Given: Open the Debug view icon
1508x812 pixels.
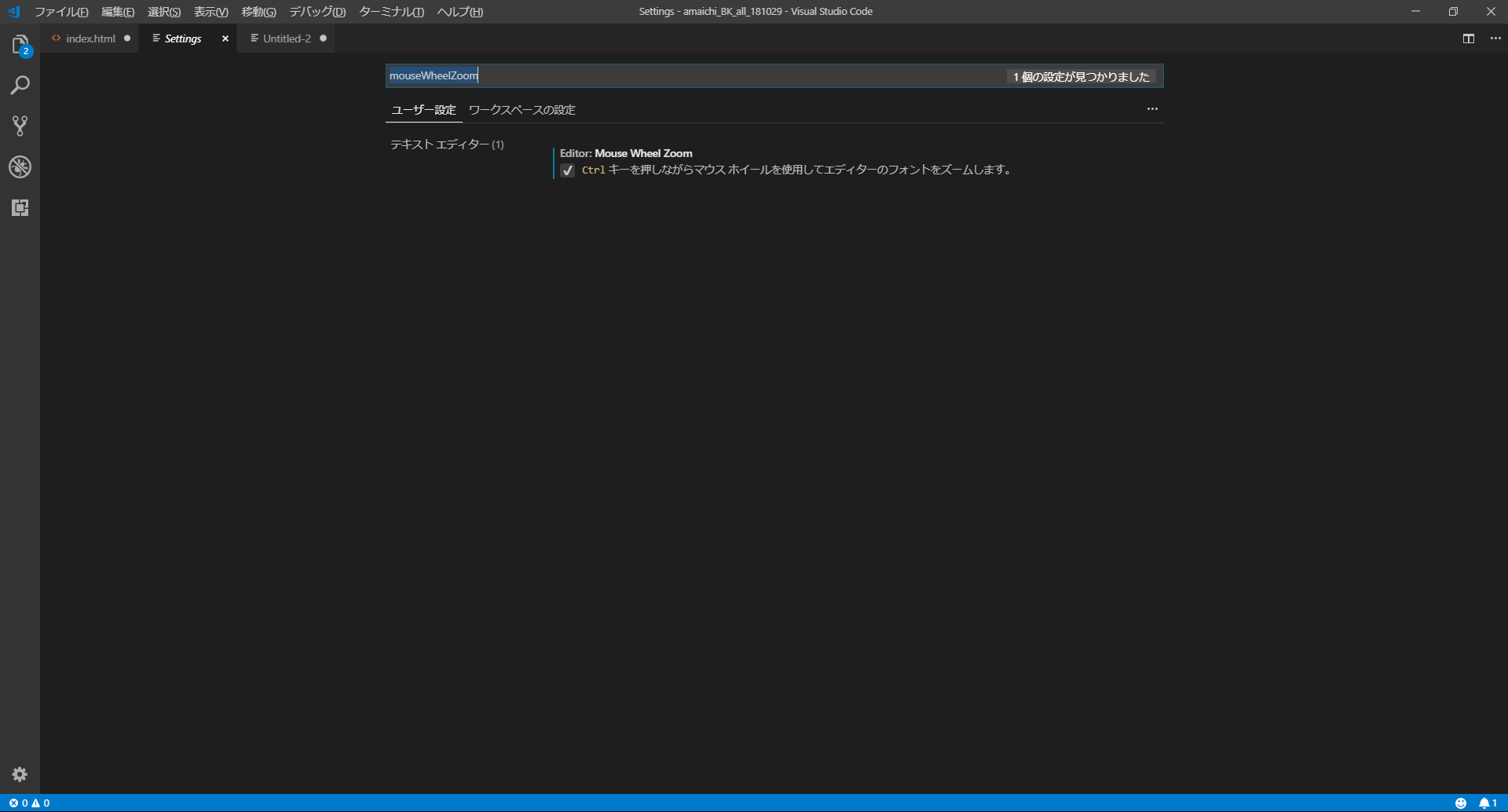Looking at the screenshot, I should pos(20,166).
